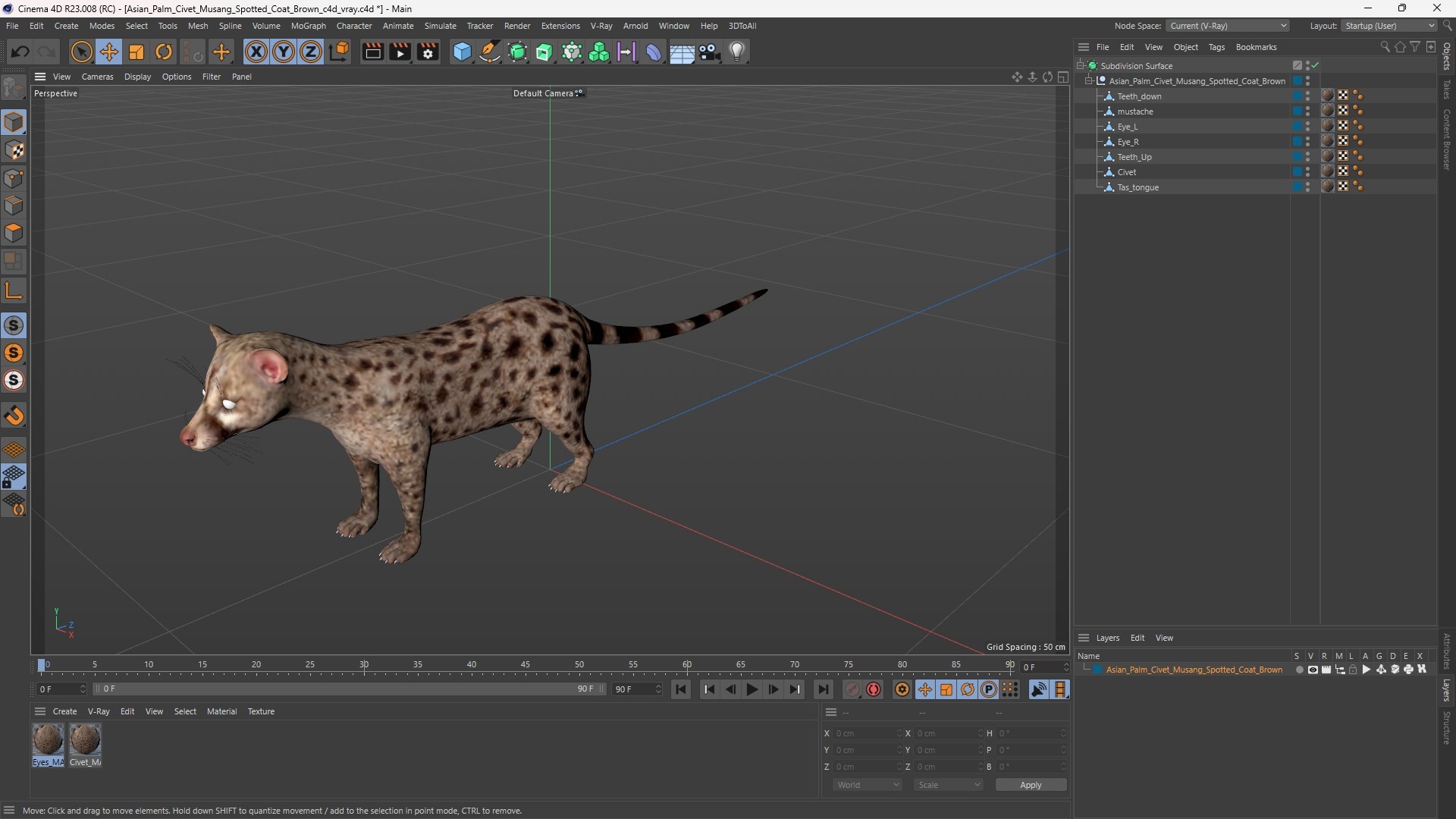Toggle autokeying button
The width and height of the screenshot is (1456, 819).
[x=874, y=689]
